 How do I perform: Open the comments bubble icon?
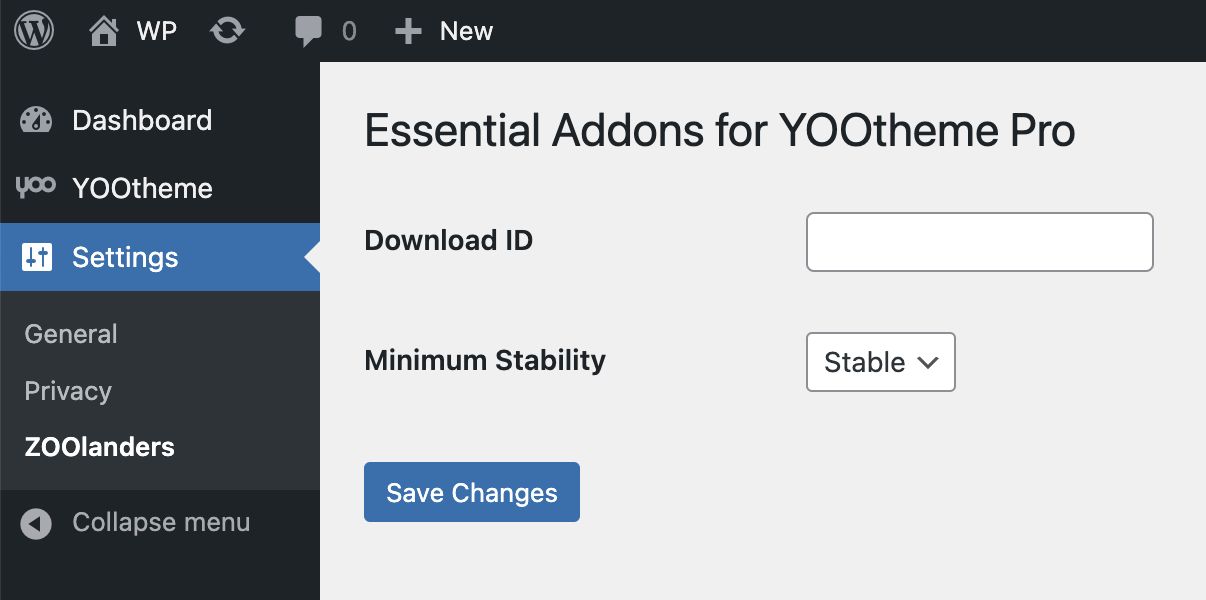(x=309, y=32)
